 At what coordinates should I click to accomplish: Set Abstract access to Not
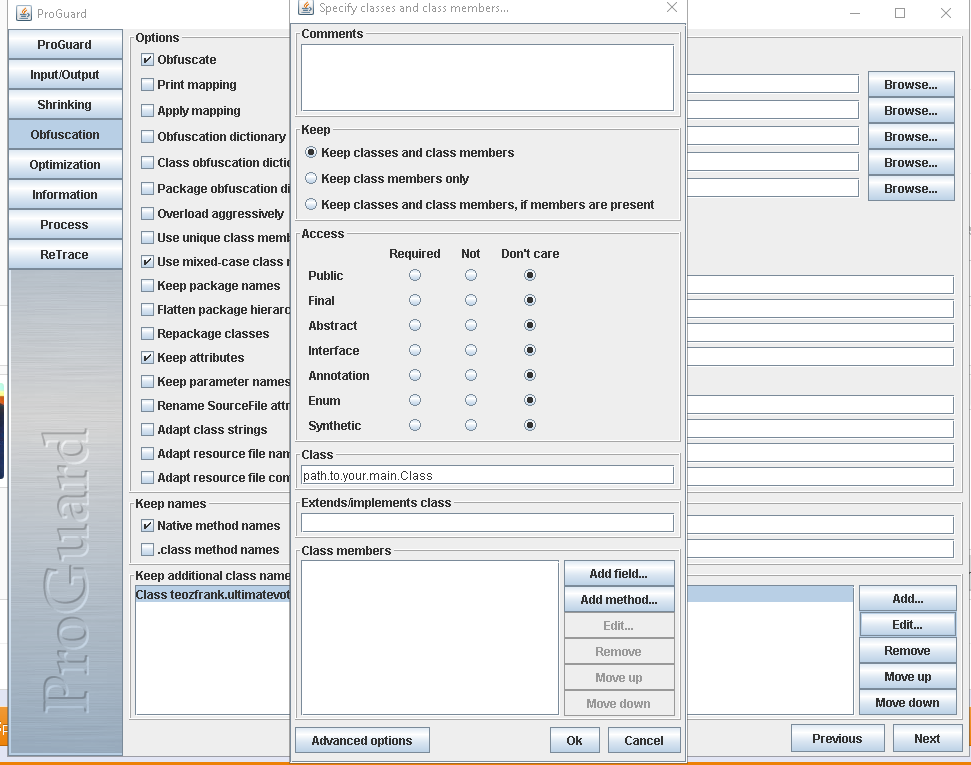point(471,325)
